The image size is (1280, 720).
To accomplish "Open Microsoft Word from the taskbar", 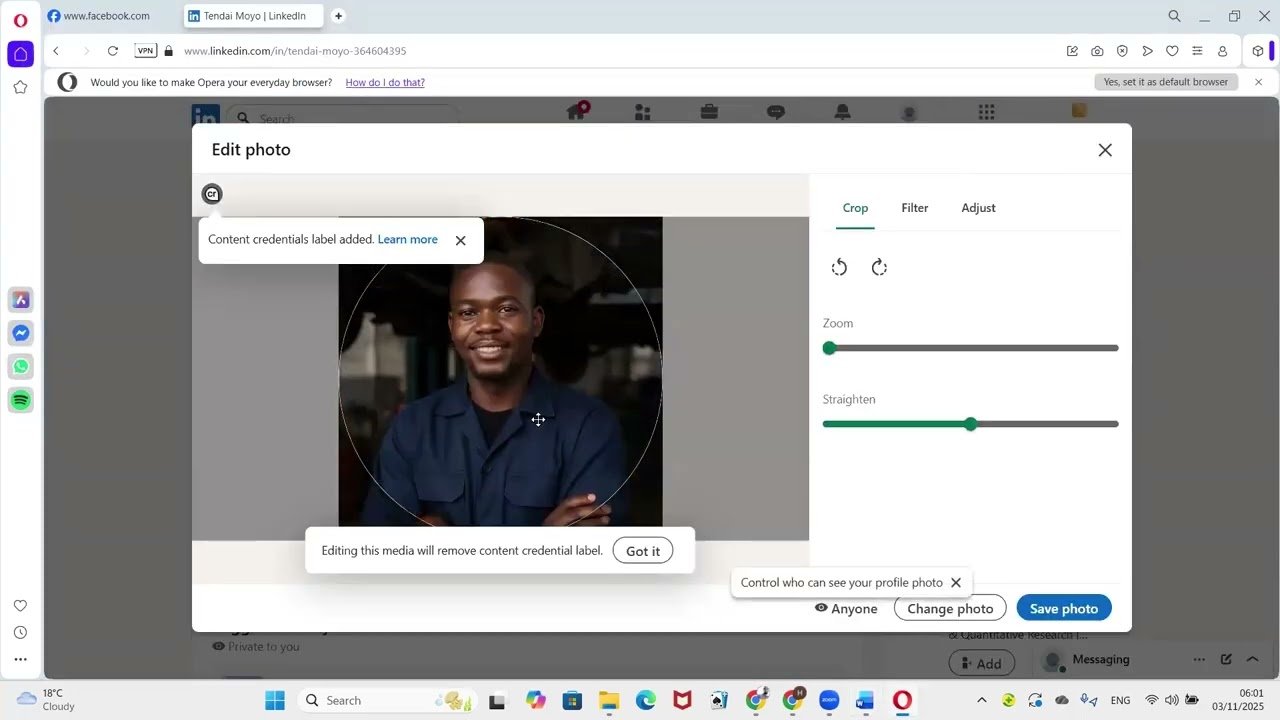I will pos(865,700).
